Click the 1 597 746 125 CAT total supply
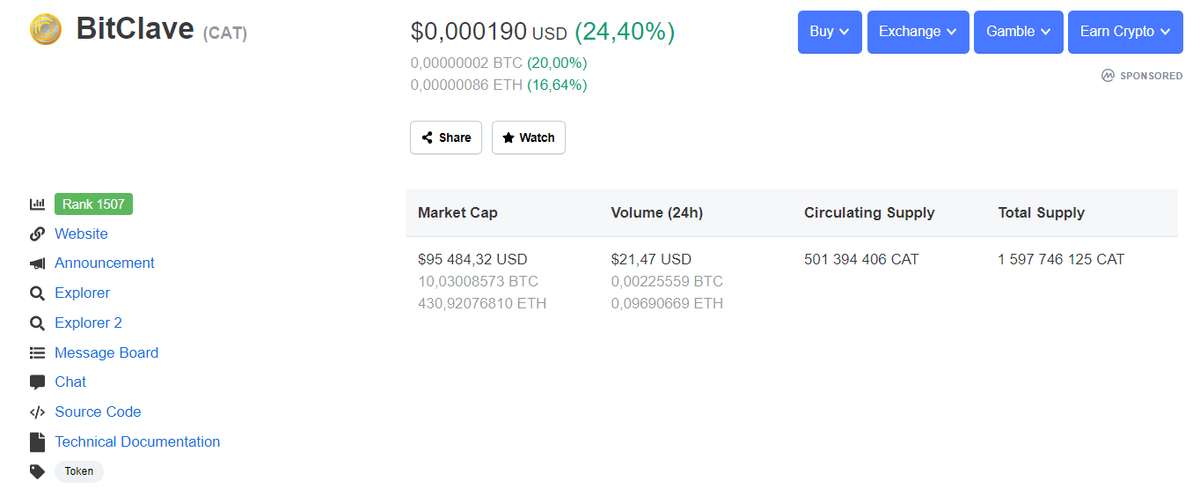Screen dimensions: 1200x504 (1061, 259)
